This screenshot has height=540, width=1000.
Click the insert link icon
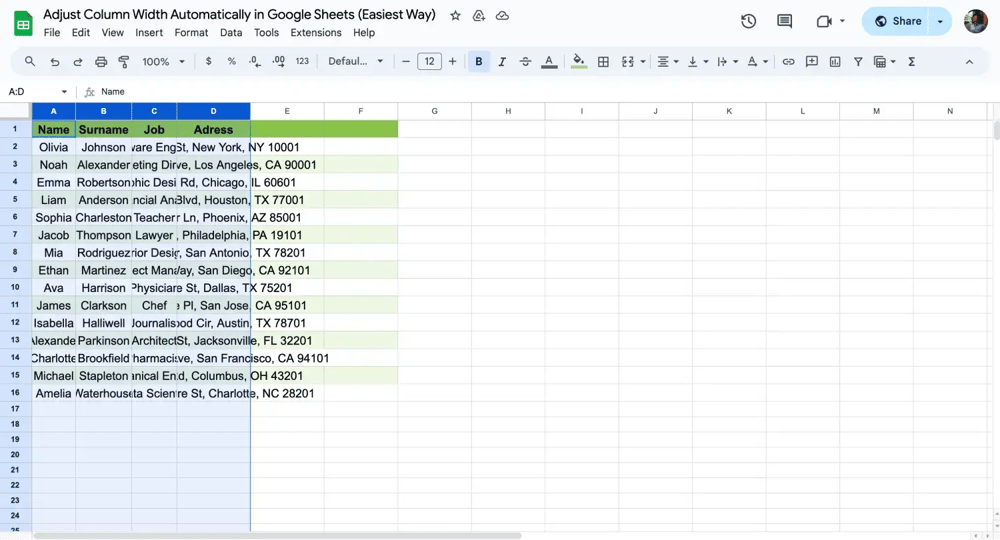coord(788,62)
